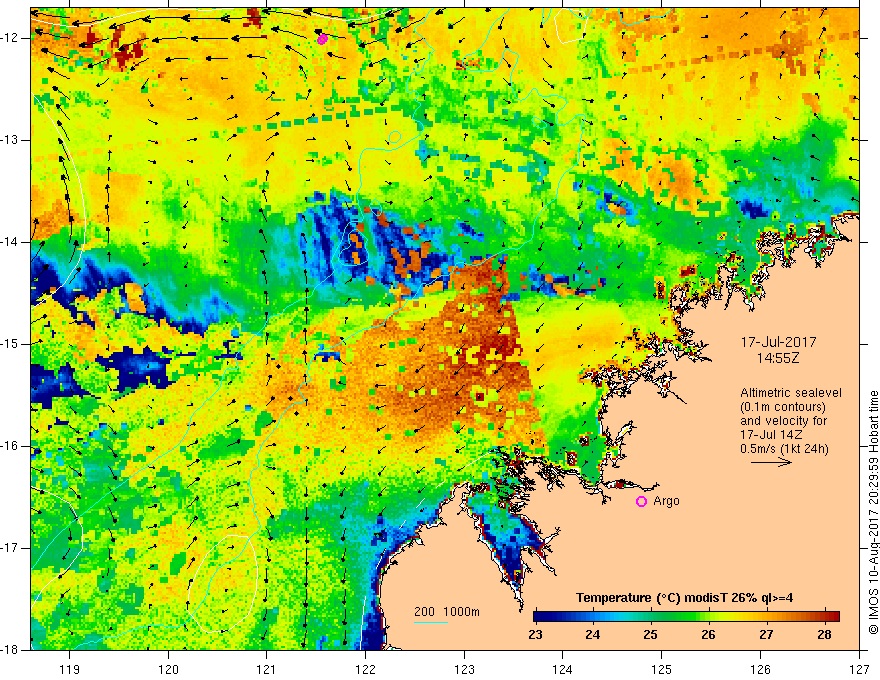Click latitude axis label '-15'
880x680 pixels.
coord(11,344)
